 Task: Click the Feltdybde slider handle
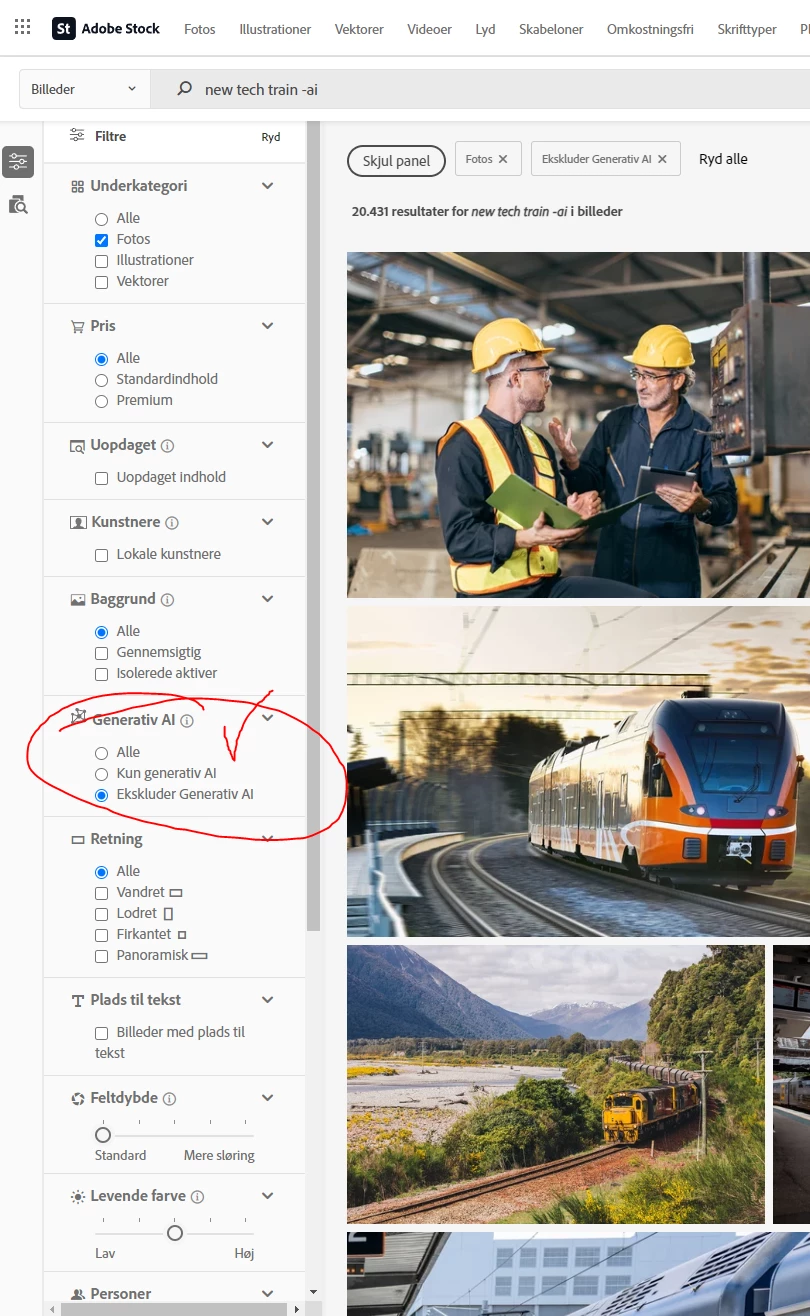tap(103, 1135)
